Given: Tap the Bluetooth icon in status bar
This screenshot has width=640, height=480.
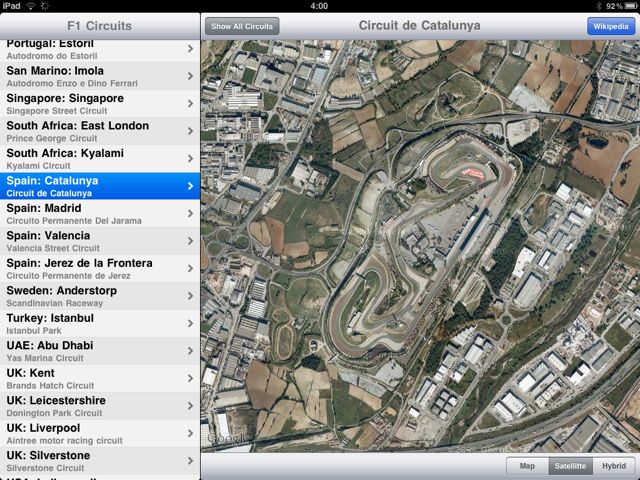Looking at the screenshot, I should [599, 6].
